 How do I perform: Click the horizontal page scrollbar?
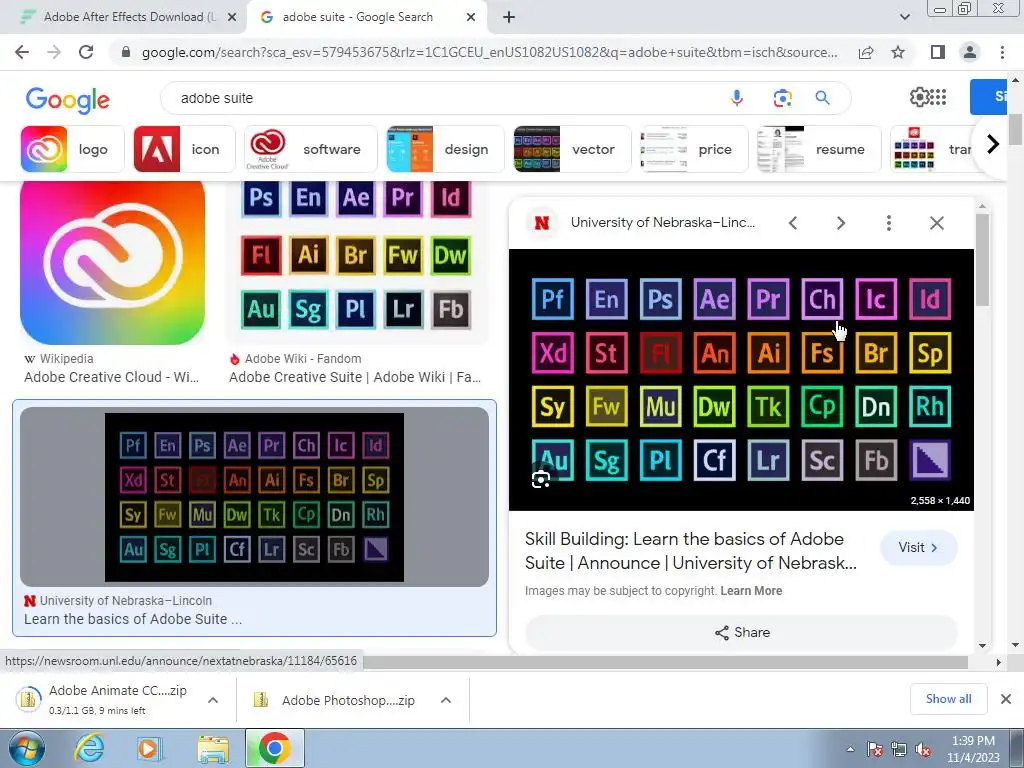[x=665, y=662]
